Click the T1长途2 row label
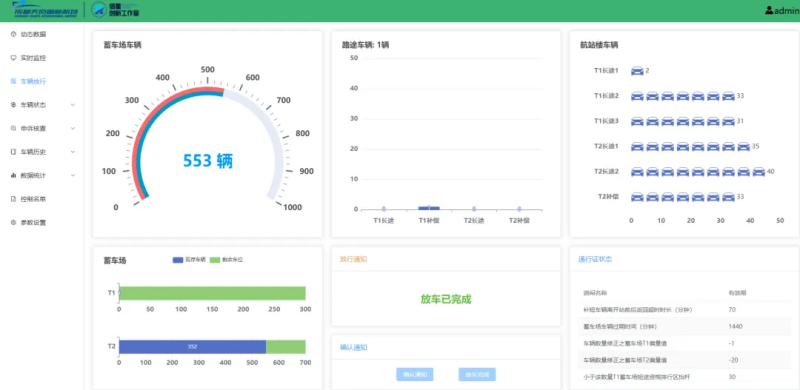This screenshot has height=390, width=800. coord(606,95)
